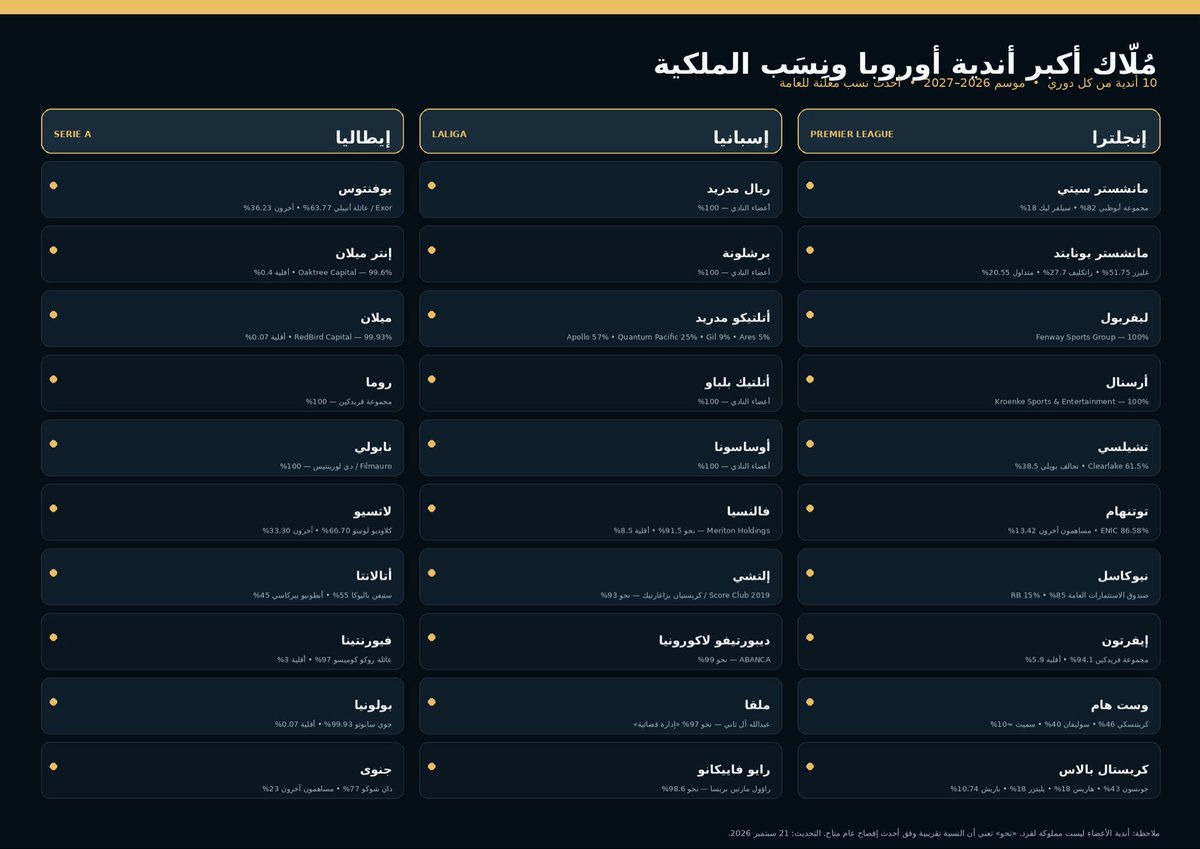Click the فيورنتينا club name
The image size is (1200, 849).
[367, 640]
